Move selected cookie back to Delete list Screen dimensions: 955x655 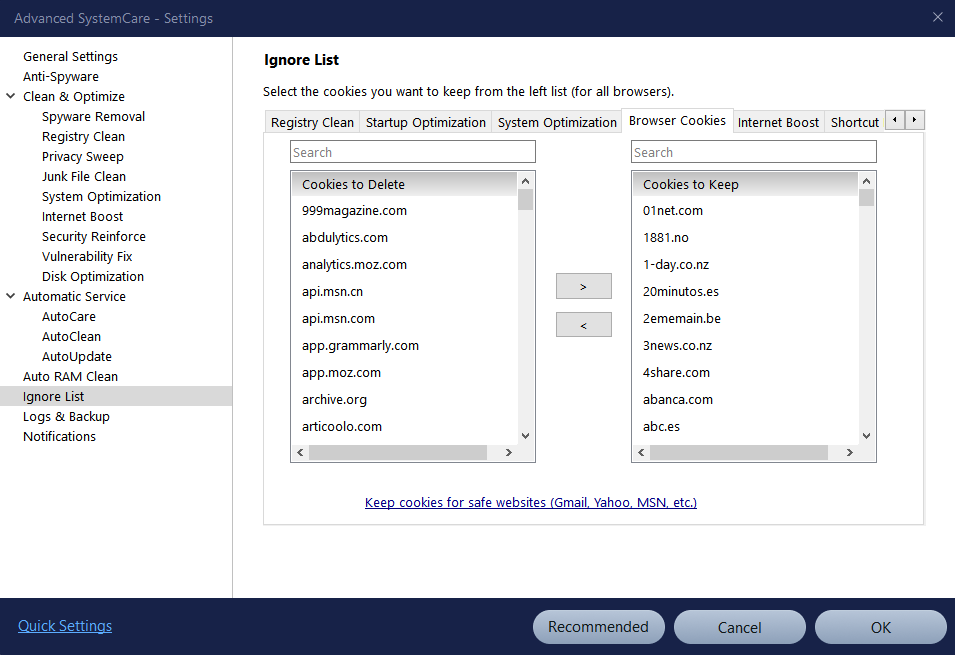(x=583, y=325)
